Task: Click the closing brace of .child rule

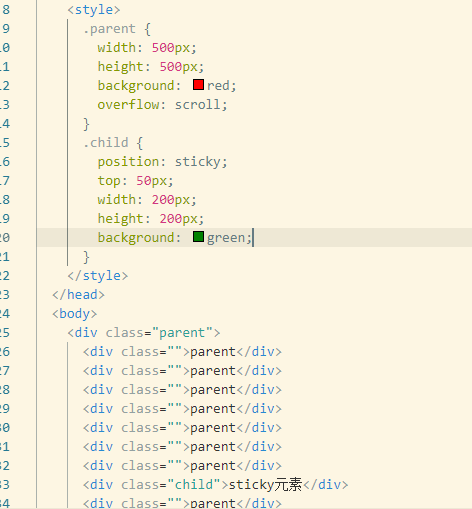Action: pos(86,257)
